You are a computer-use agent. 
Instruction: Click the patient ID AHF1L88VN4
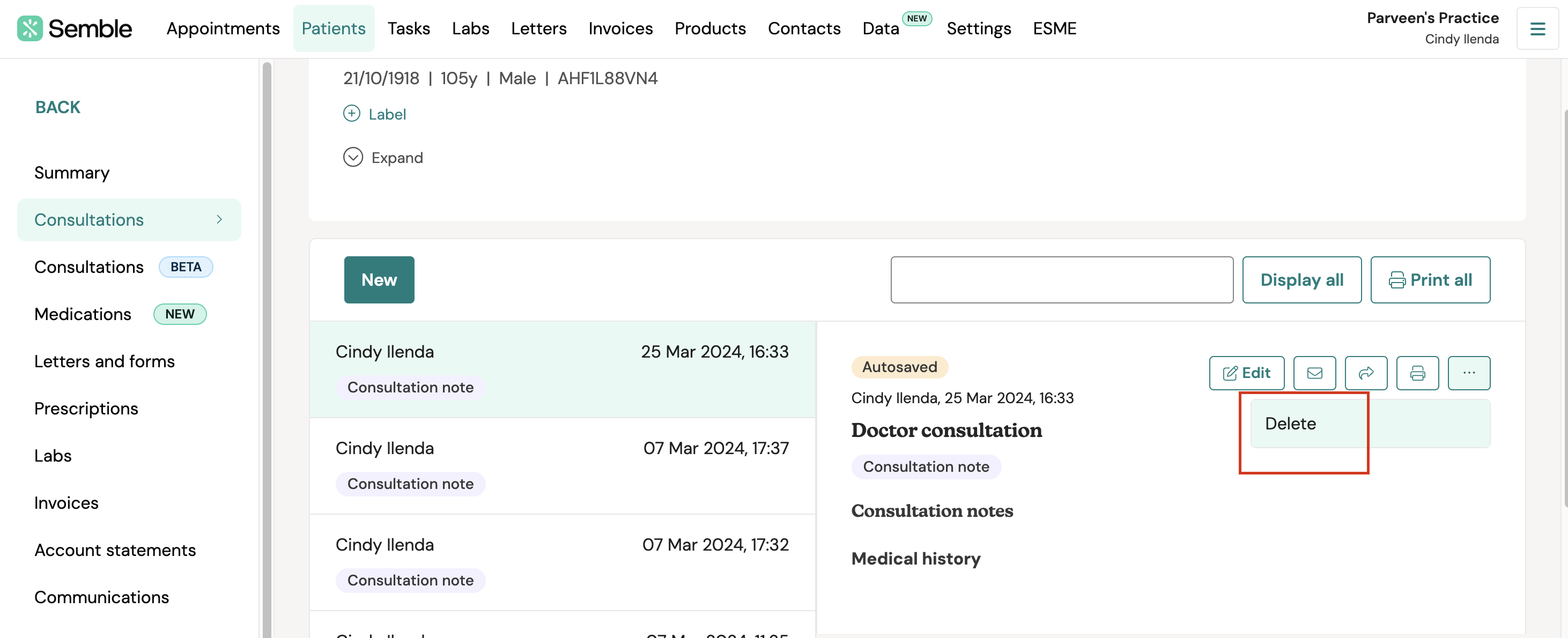pyautogui.click(x=607, y=78)
